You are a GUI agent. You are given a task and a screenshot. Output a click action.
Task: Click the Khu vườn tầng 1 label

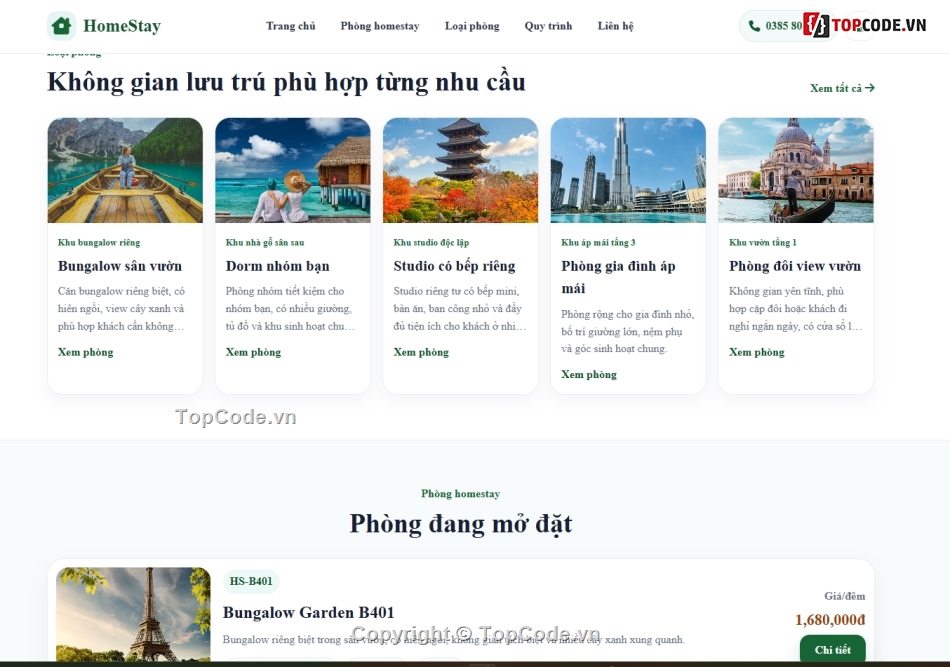763,242
